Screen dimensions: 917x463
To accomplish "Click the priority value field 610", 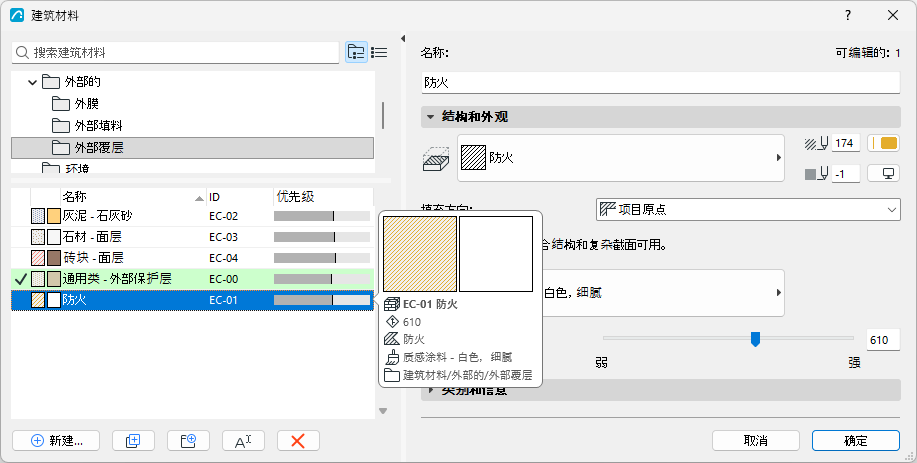I will click(883, 340).
